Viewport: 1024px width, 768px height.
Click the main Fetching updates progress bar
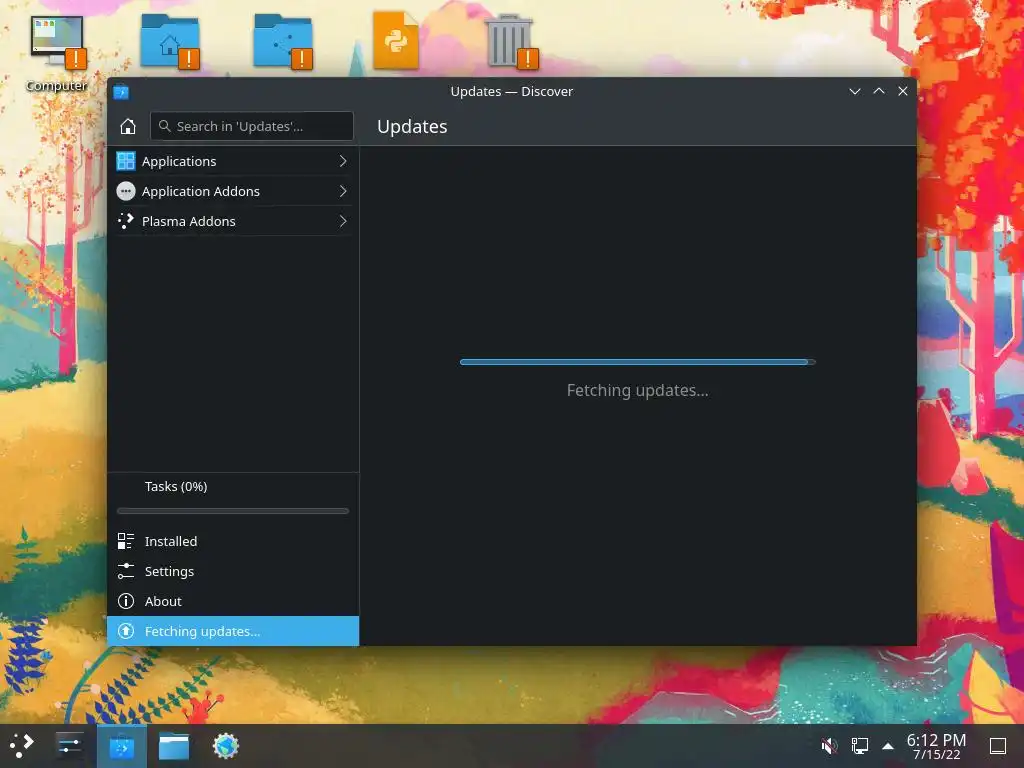point(637,362)
